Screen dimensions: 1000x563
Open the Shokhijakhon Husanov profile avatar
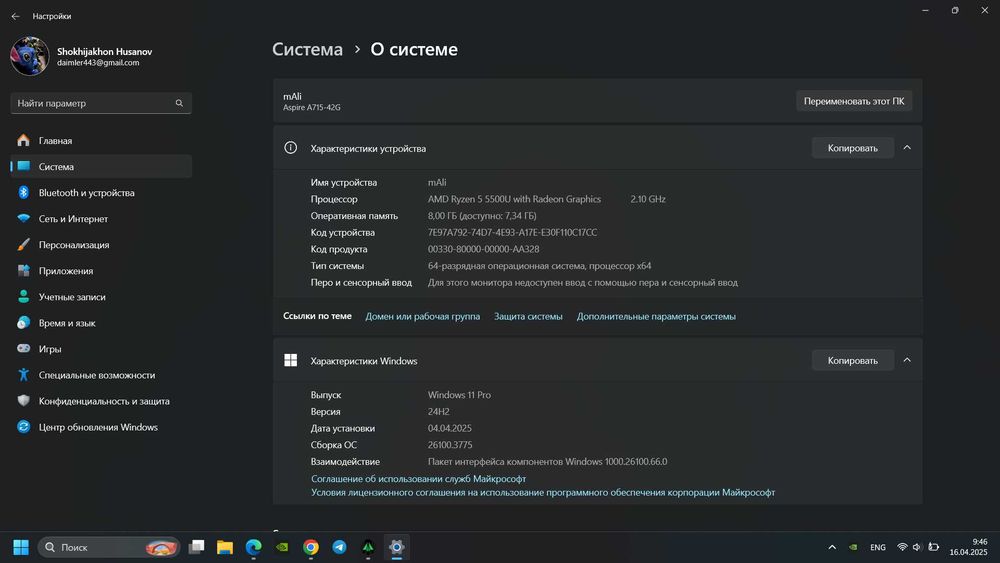click(x=29, y=56)
